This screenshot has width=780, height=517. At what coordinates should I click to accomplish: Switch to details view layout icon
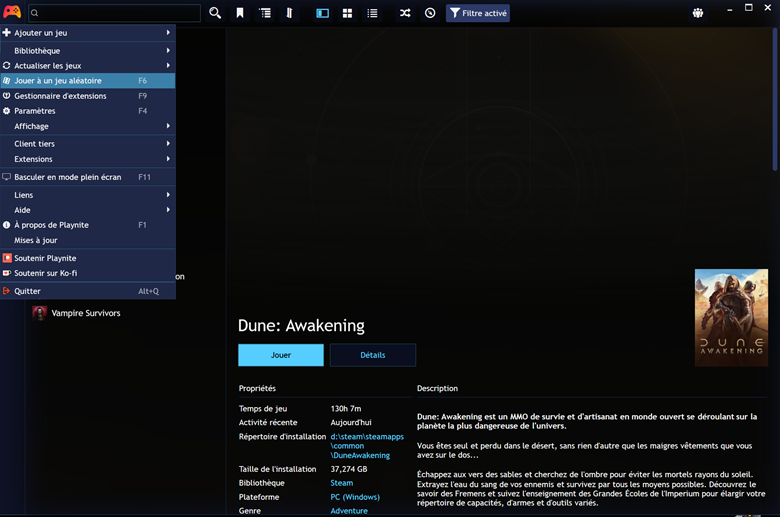pos(322,13)
